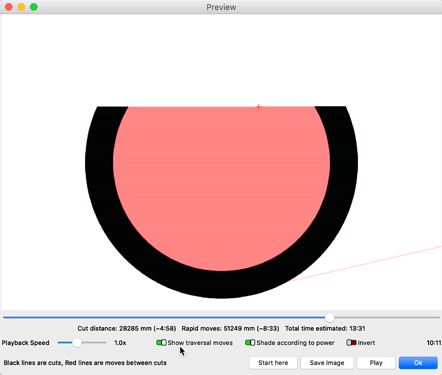Enable the Invert switch

(x=351, y=343)
